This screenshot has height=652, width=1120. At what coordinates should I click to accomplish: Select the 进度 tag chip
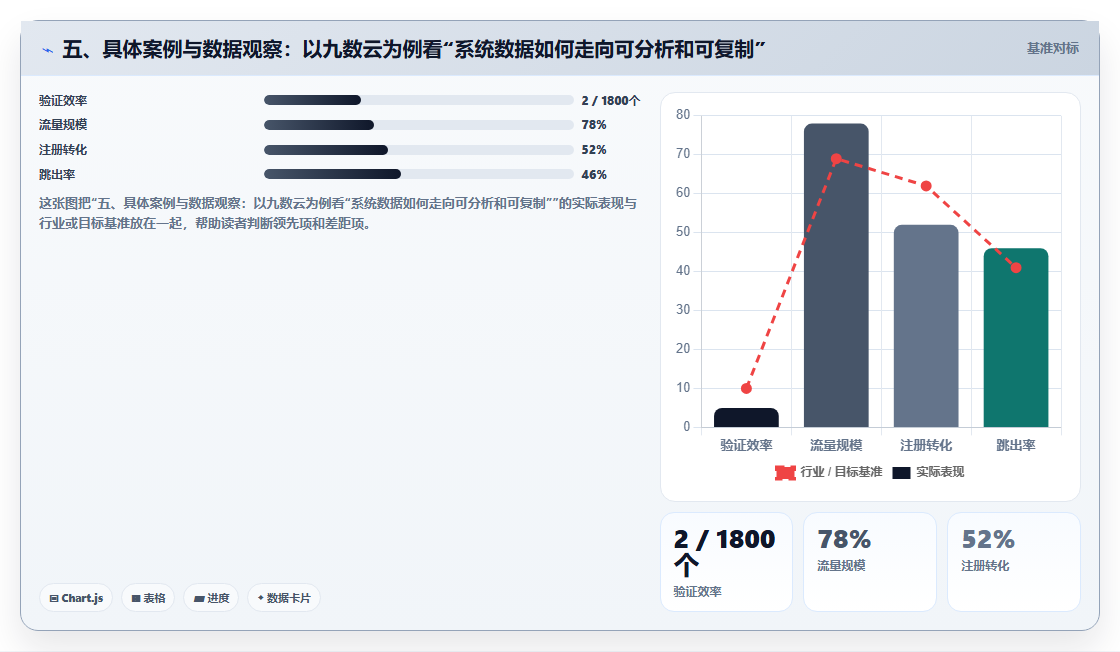[x=211, y=598]
